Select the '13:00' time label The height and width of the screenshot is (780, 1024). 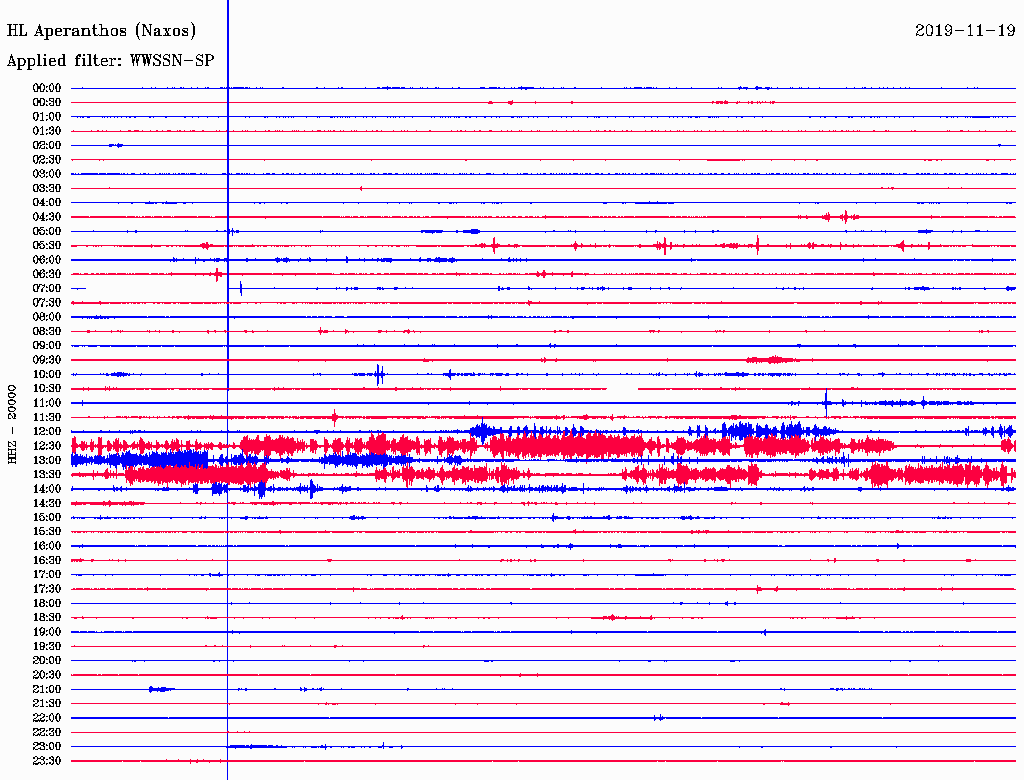[47, 461]
